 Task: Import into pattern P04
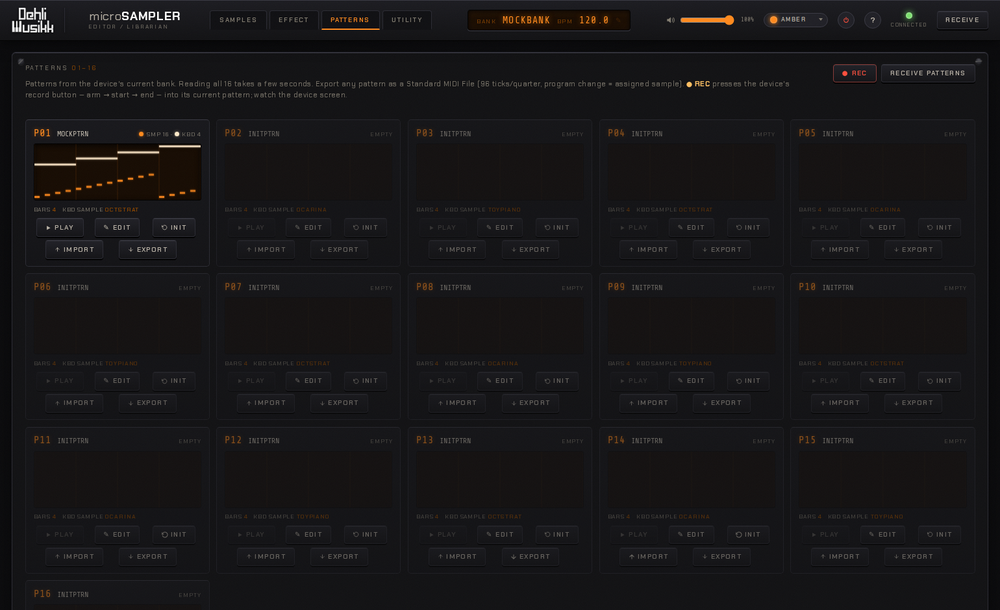[x=648, y=249]
